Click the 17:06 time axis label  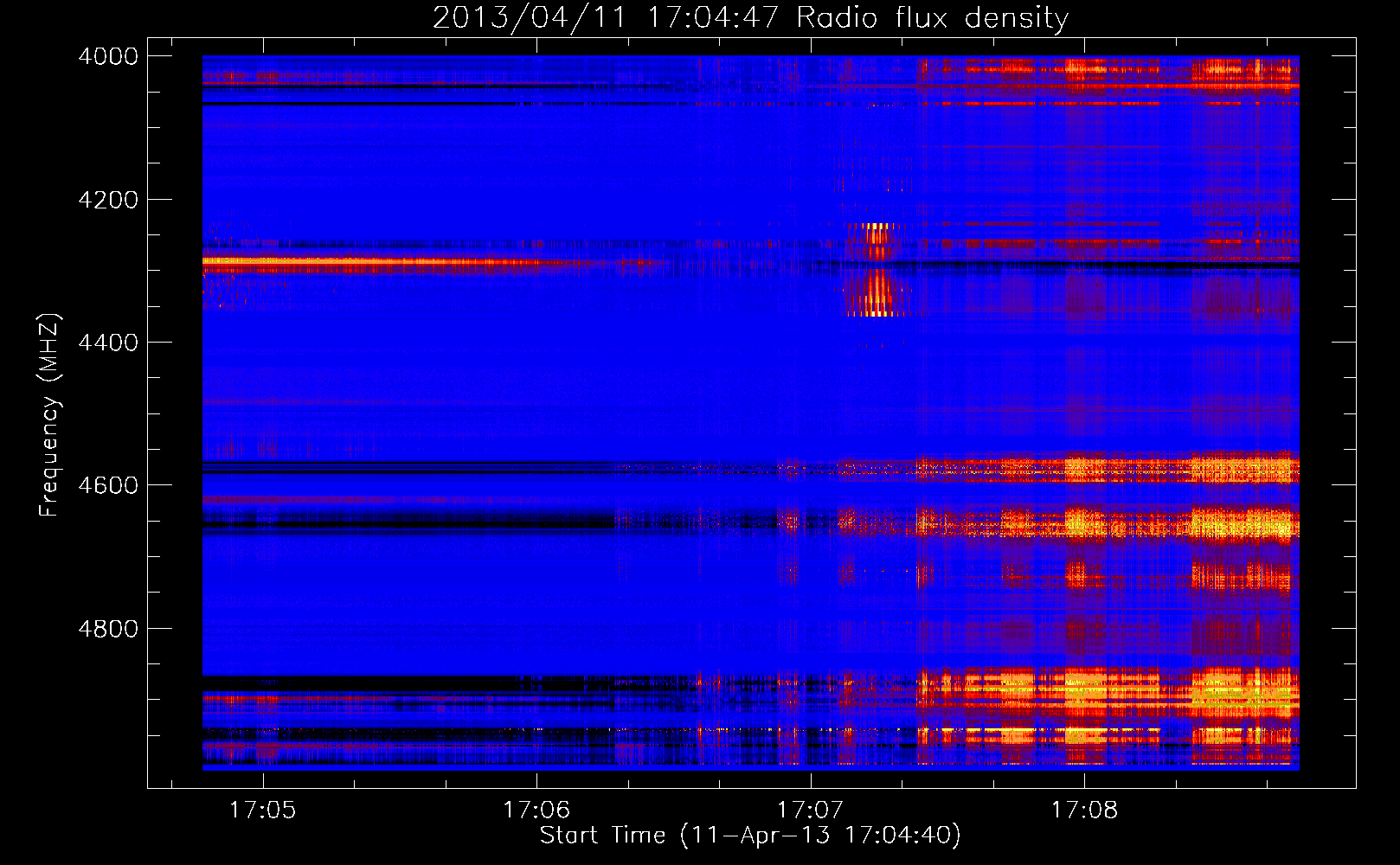point(536,811)
